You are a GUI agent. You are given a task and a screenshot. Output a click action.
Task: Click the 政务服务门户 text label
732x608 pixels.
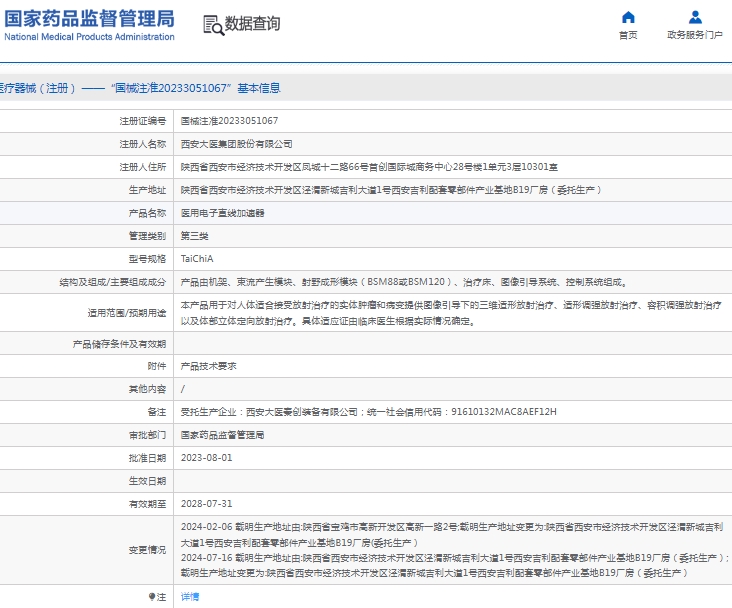pyautogui.click(x=695, y=35)
